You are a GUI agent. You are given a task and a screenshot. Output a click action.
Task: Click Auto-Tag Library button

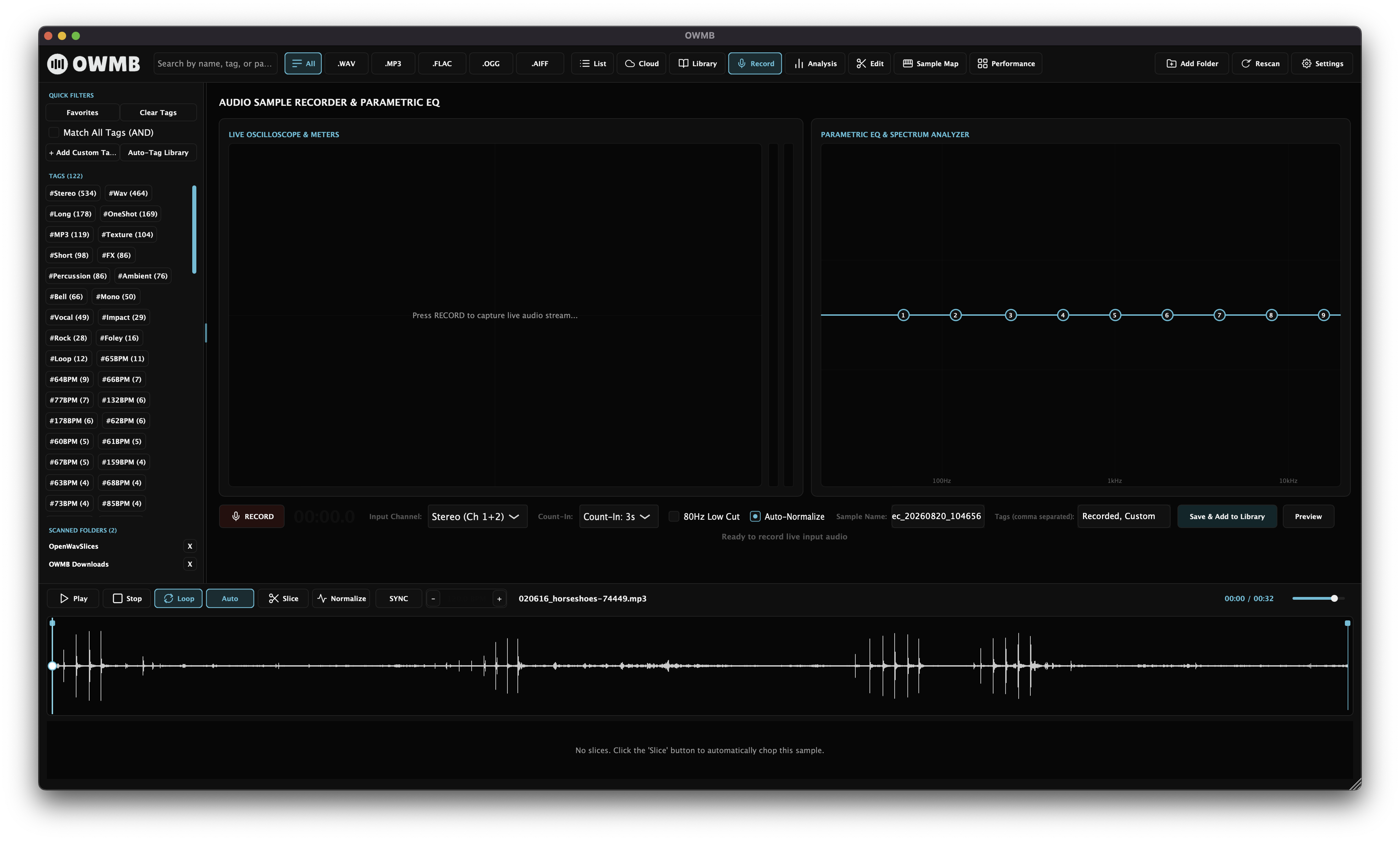click(x=158, y=152)
